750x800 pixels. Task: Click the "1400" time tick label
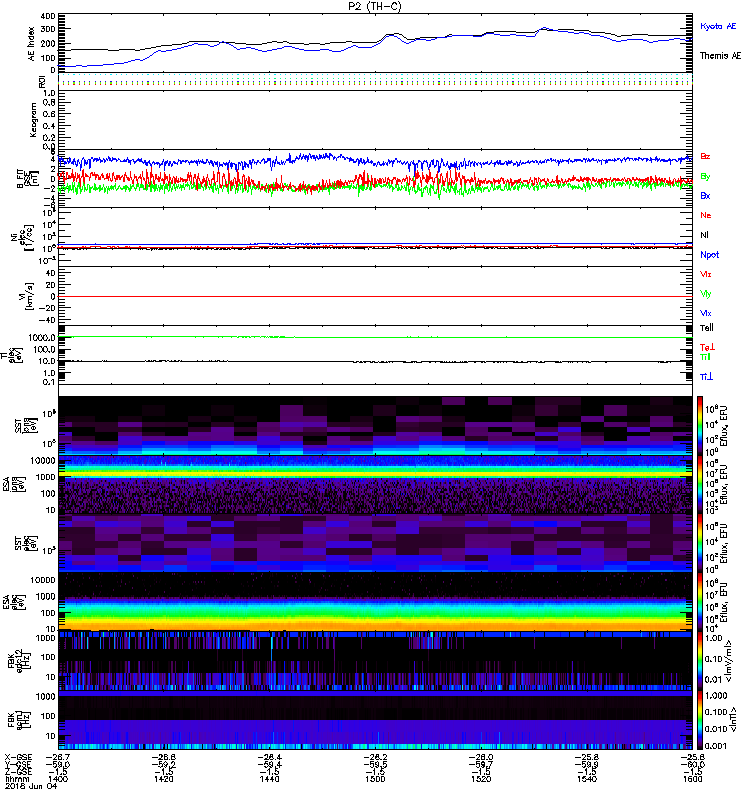pos(58,779)
